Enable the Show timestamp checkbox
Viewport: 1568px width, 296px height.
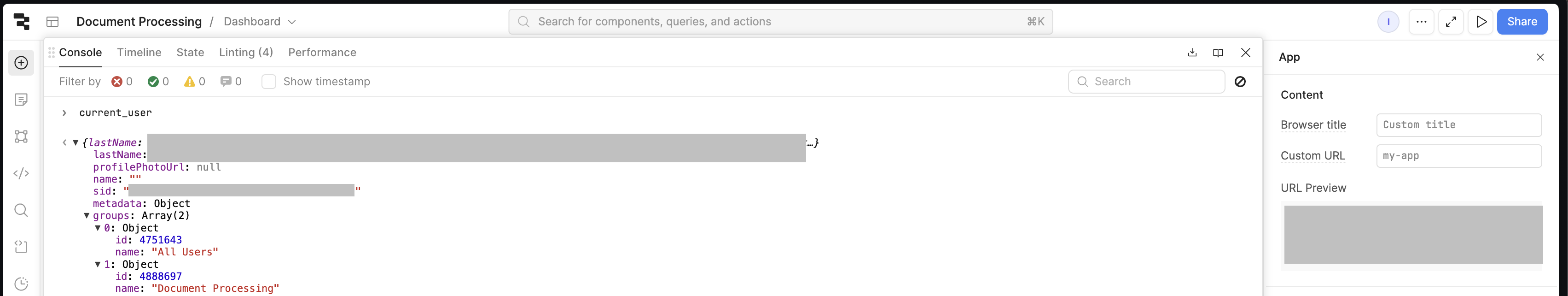click(x=268, y=82)
